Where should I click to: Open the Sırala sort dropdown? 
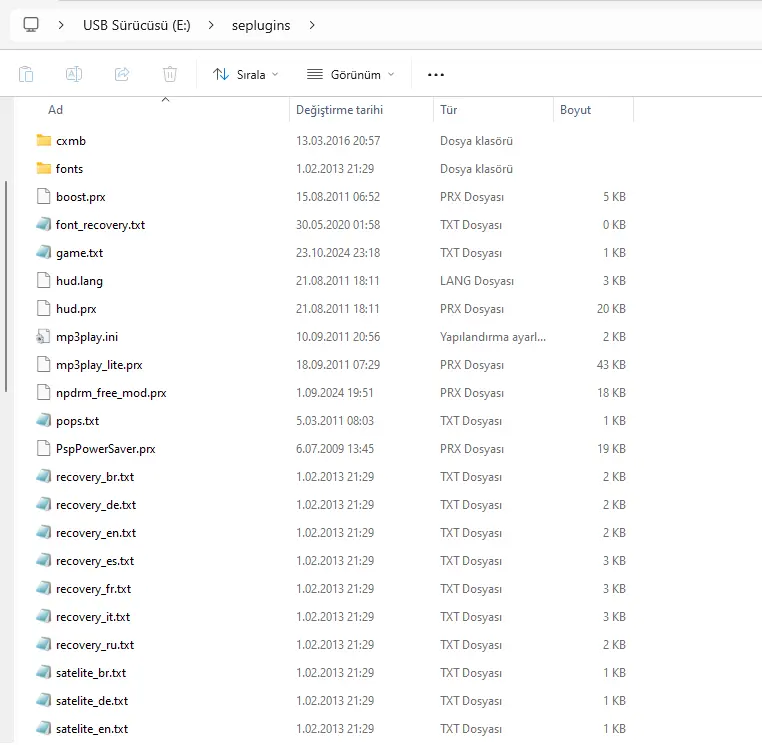[246, 74]
